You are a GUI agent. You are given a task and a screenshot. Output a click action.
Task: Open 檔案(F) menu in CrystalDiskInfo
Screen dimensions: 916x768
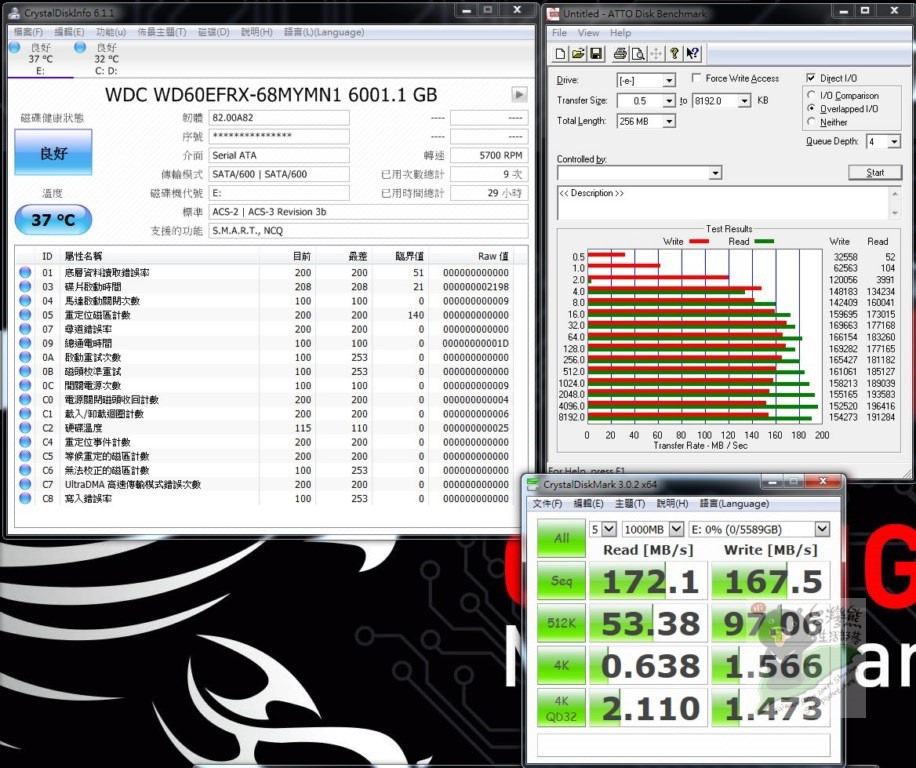[28, 32]
